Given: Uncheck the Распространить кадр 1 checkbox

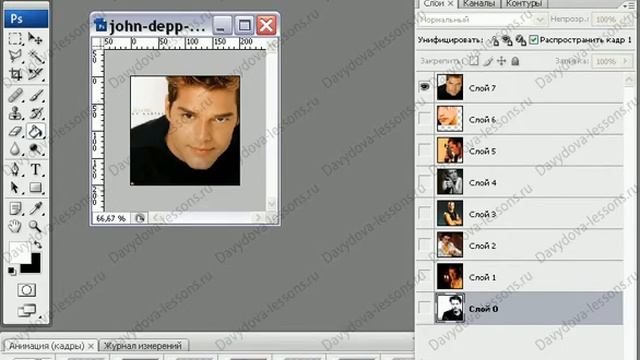Looking at the screenshot, I should (x=533, y=40).
